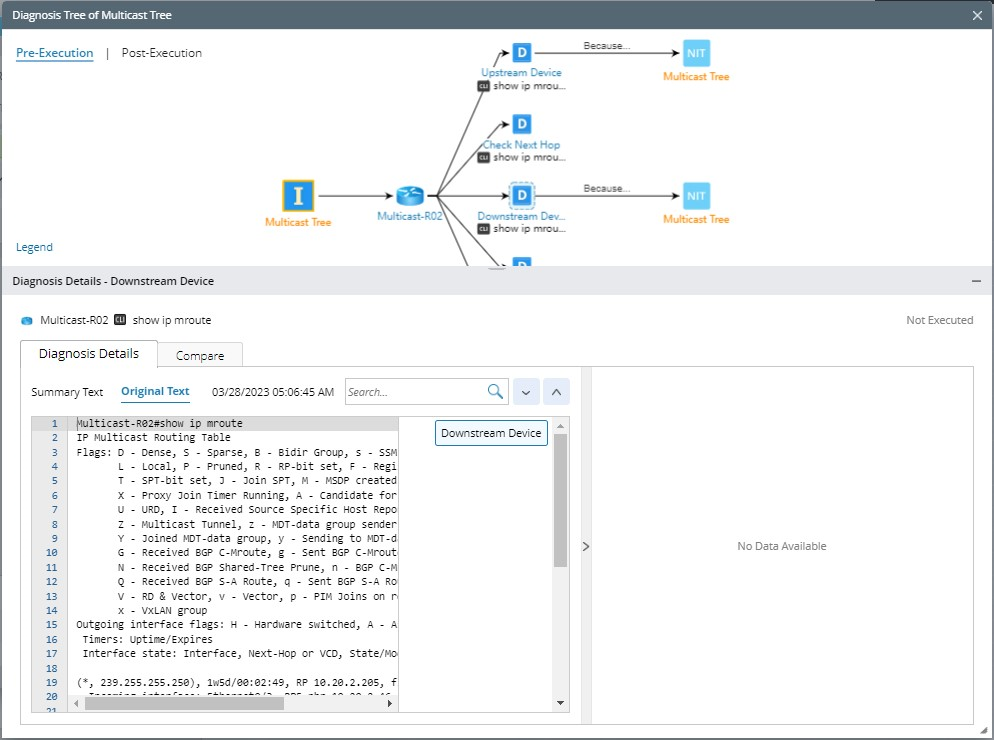
Task: Show Original Text view
Action: click(155, 391)
